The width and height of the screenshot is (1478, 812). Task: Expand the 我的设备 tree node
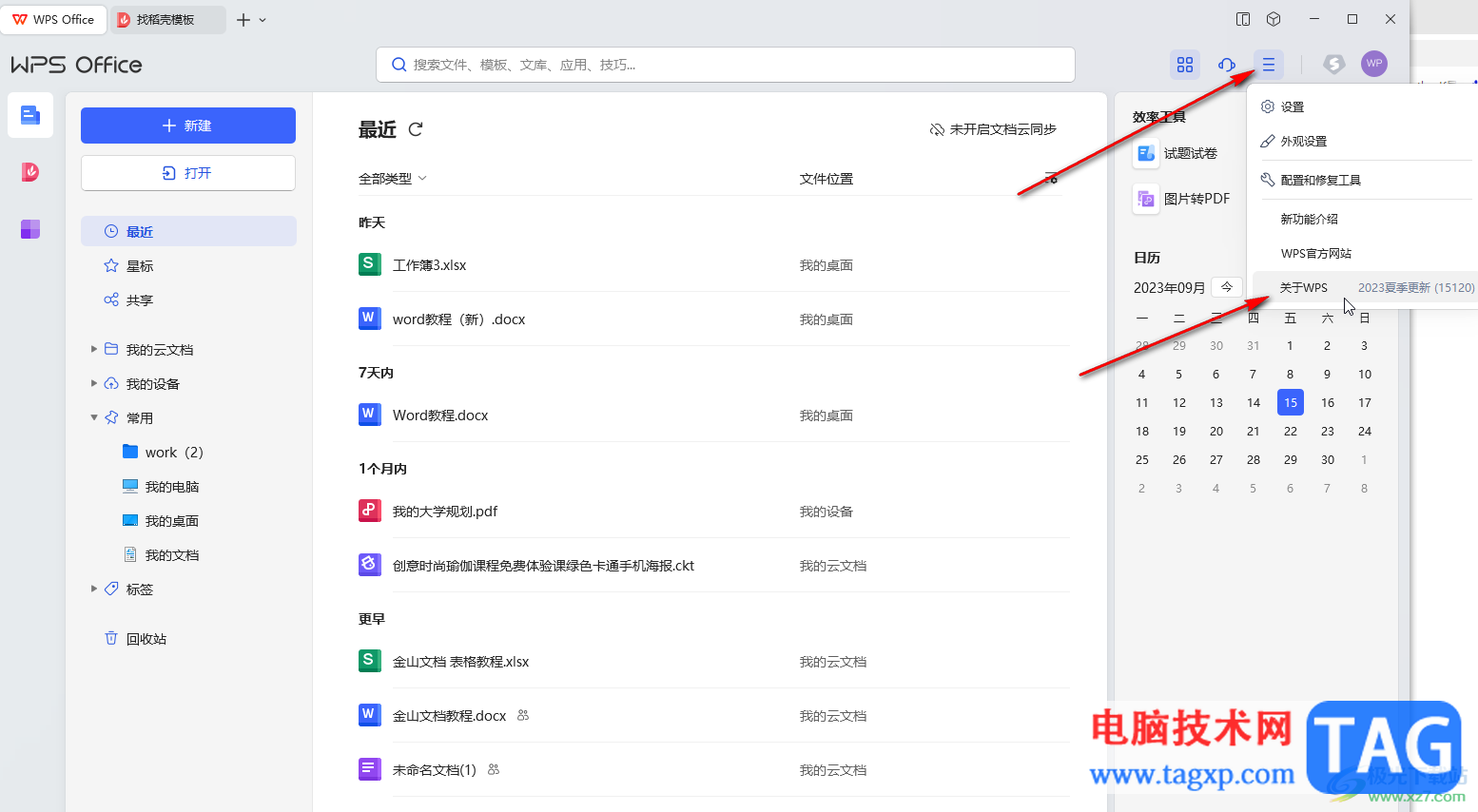94,383
